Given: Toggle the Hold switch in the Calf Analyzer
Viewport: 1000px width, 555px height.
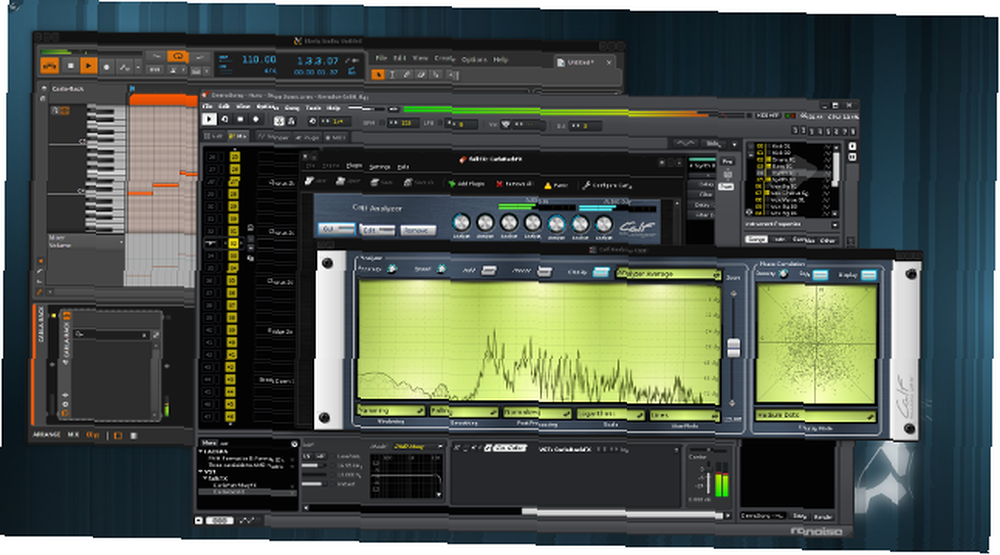Looking at the screenshot, I should pyautogui.click(x=489, y=270).
